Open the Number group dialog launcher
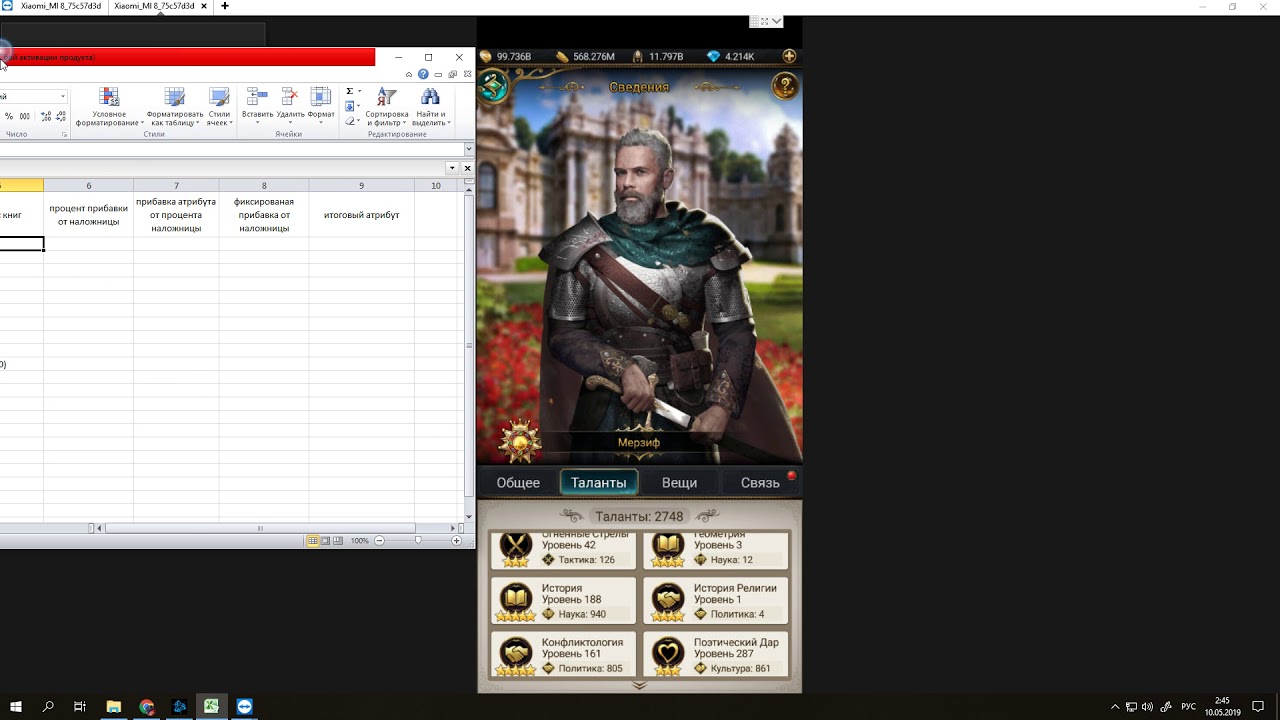This screenshot has height=720, width=1280. tap(64, 134)
